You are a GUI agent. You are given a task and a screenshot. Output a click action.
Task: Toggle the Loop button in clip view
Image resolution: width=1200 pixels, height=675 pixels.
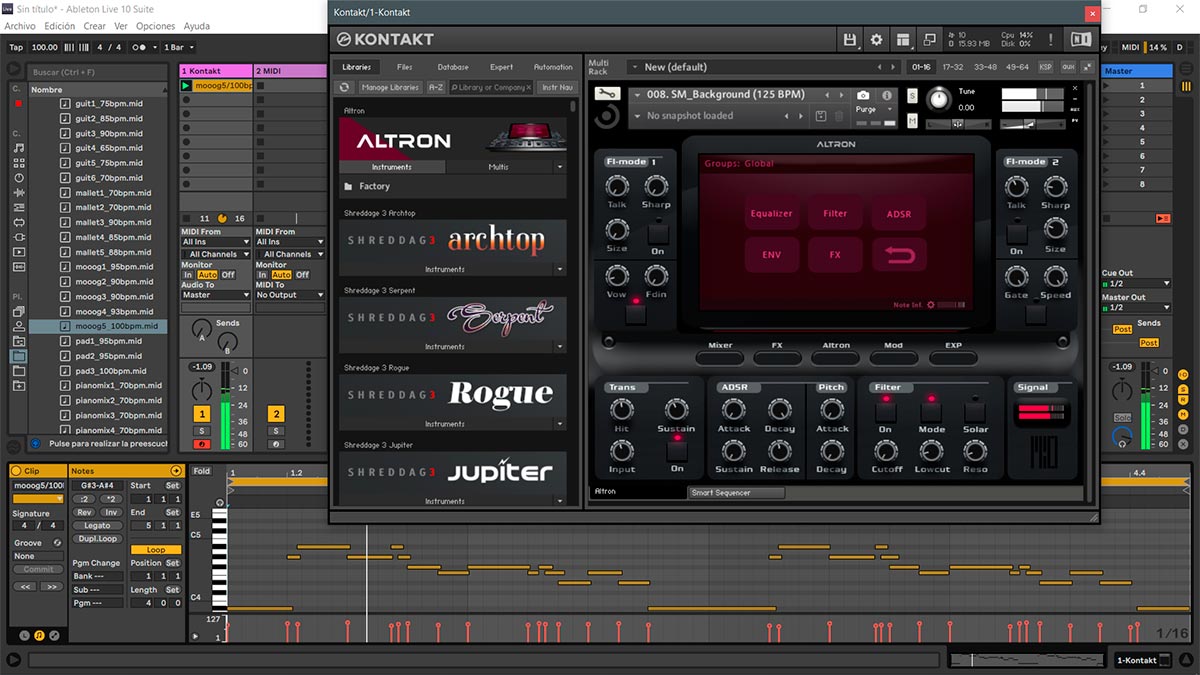click(x=156, y=550)
